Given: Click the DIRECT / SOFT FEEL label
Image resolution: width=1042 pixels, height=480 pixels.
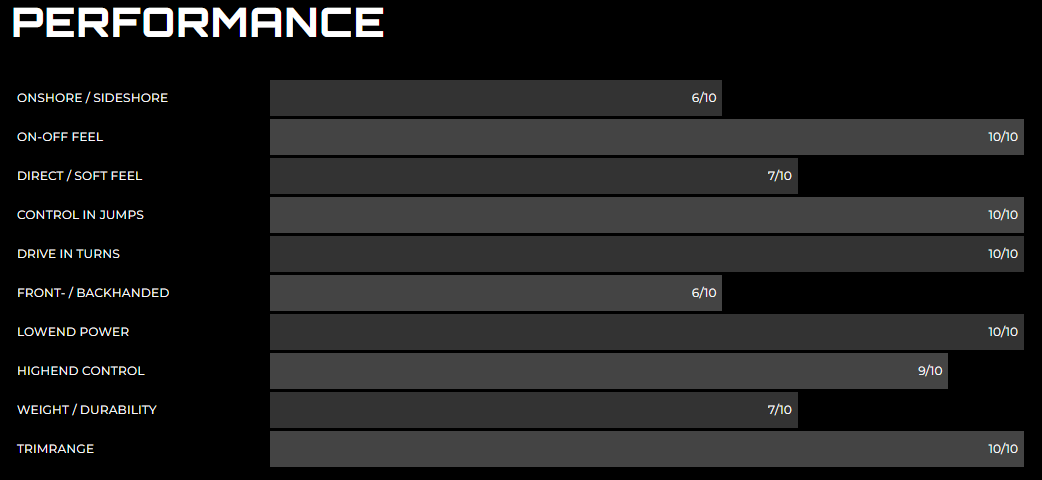Looking at the screenshot, I should click(x=80, y=176).
